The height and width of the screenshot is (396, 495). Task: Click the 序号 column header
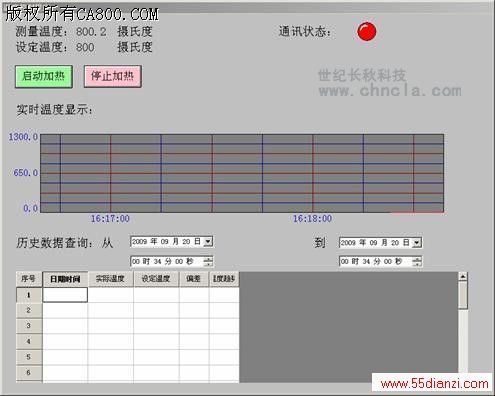29,279
